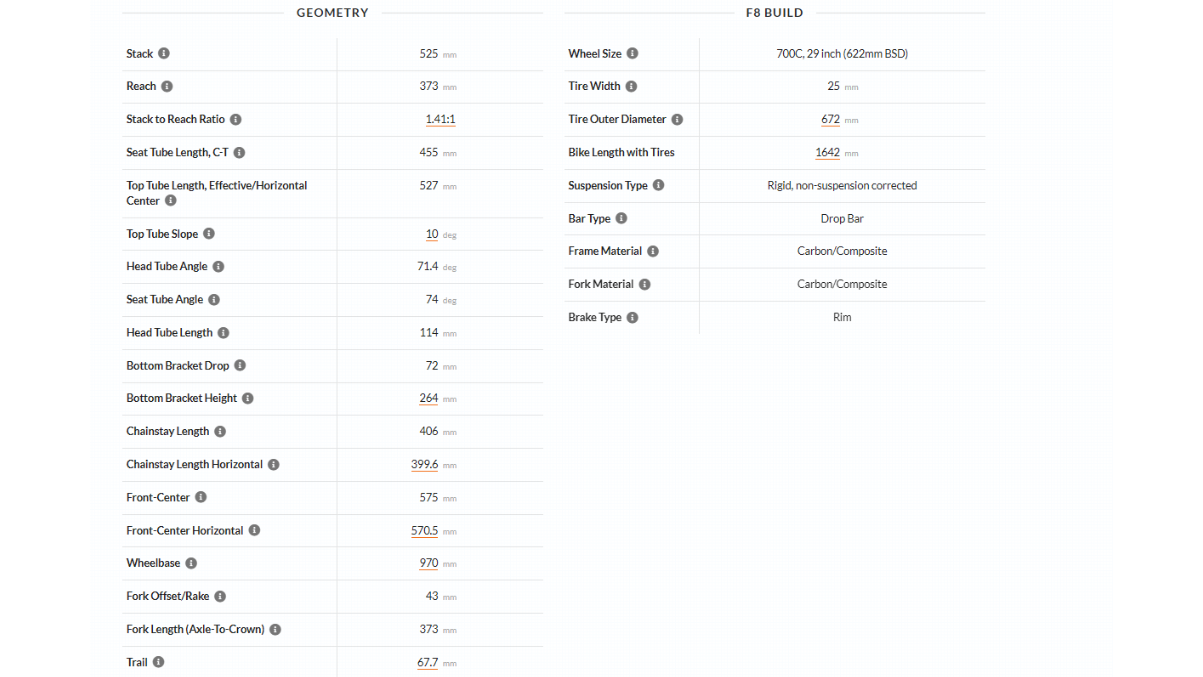Show info for Stack to Reach Ratio

[x=236, y=120]
